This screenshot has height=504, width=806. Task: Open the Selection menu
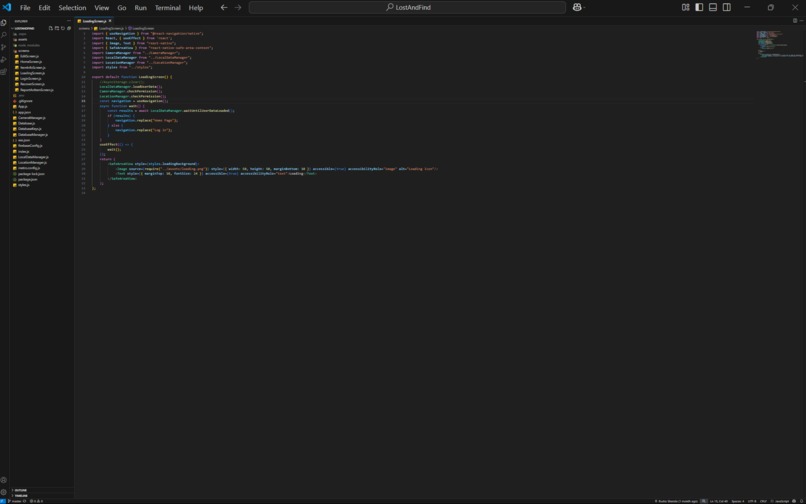[x=72, y=8]
